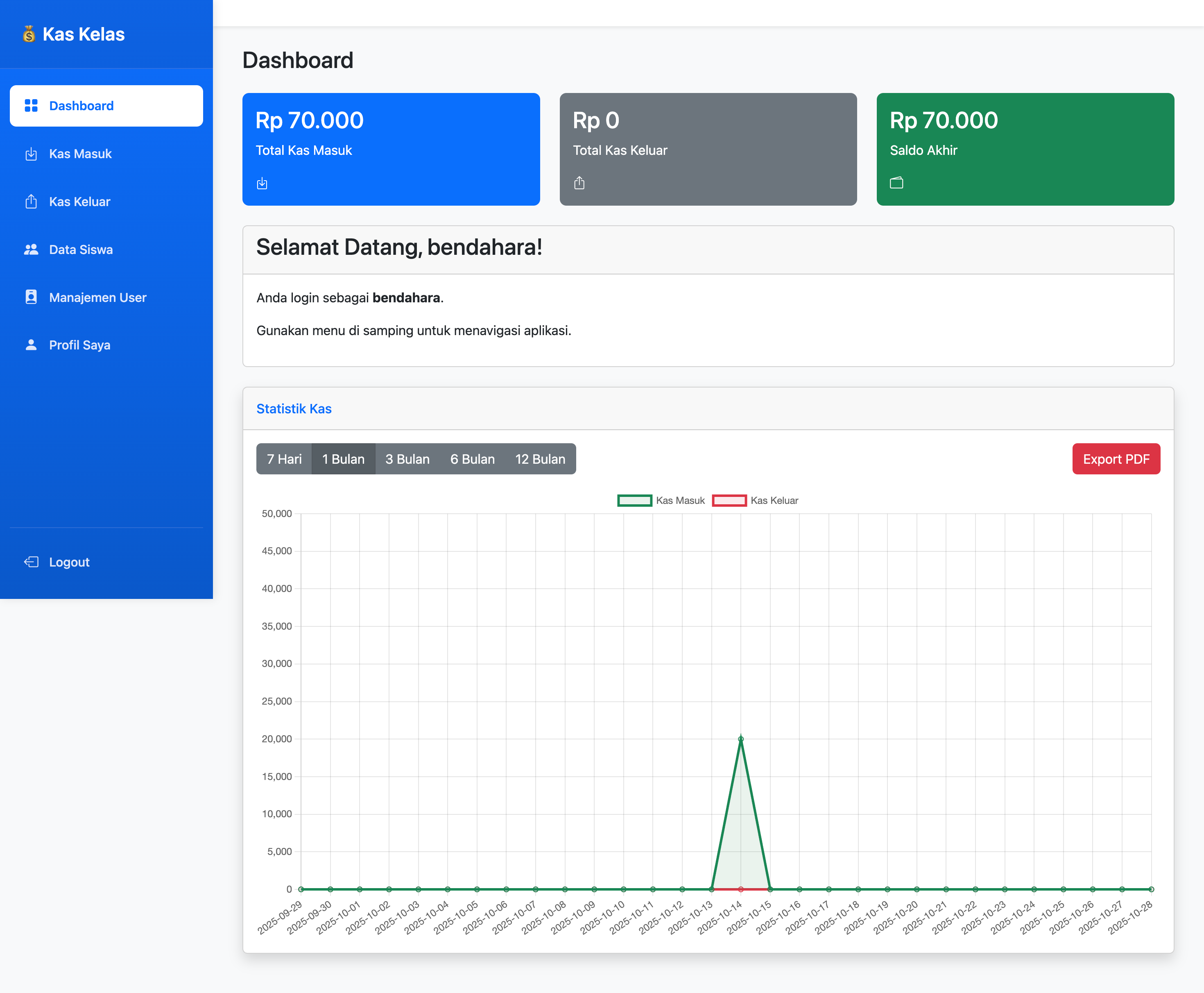Toggle Kas Masuk legend swatch in chart
The width and height of the screenshot is (1204, 993).
click(635, 501)
